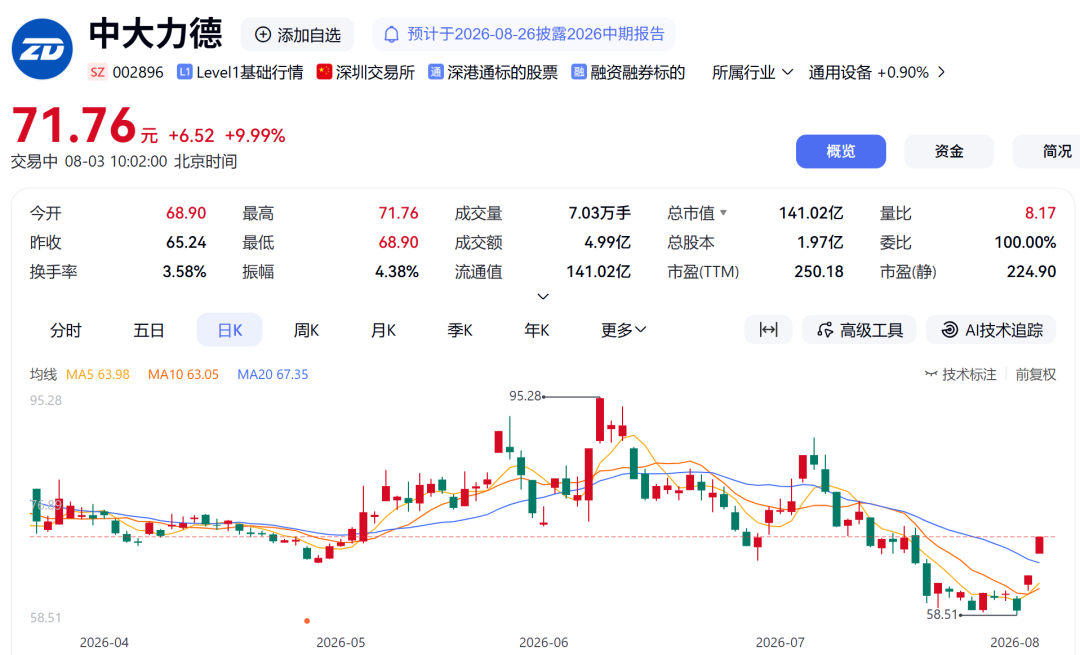Open the 概览 overview tab

pos(841,152)
